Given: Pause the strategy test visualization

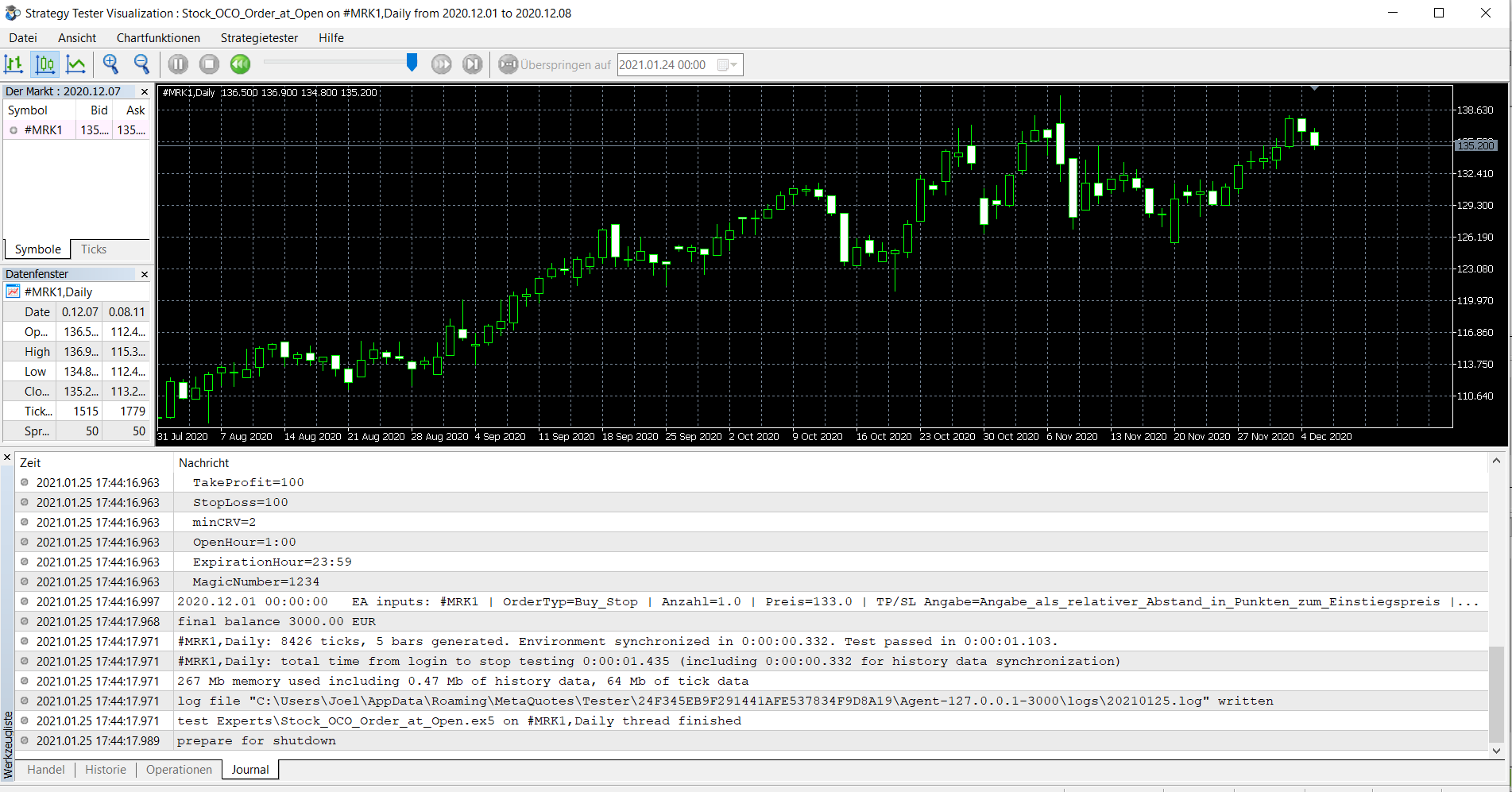Looking at the screenshot, I should pyautogui.click(x=178, y=64).
